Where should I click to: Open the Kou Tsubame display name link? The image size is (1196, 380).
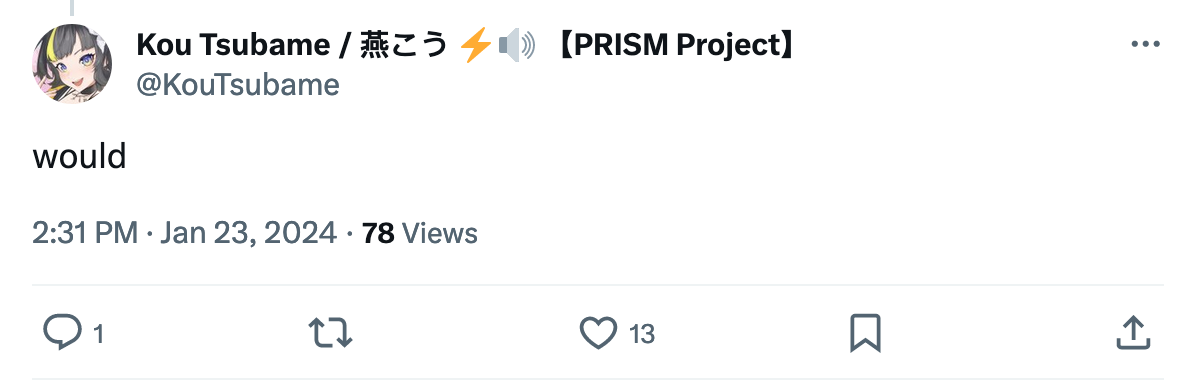(233, 46)
